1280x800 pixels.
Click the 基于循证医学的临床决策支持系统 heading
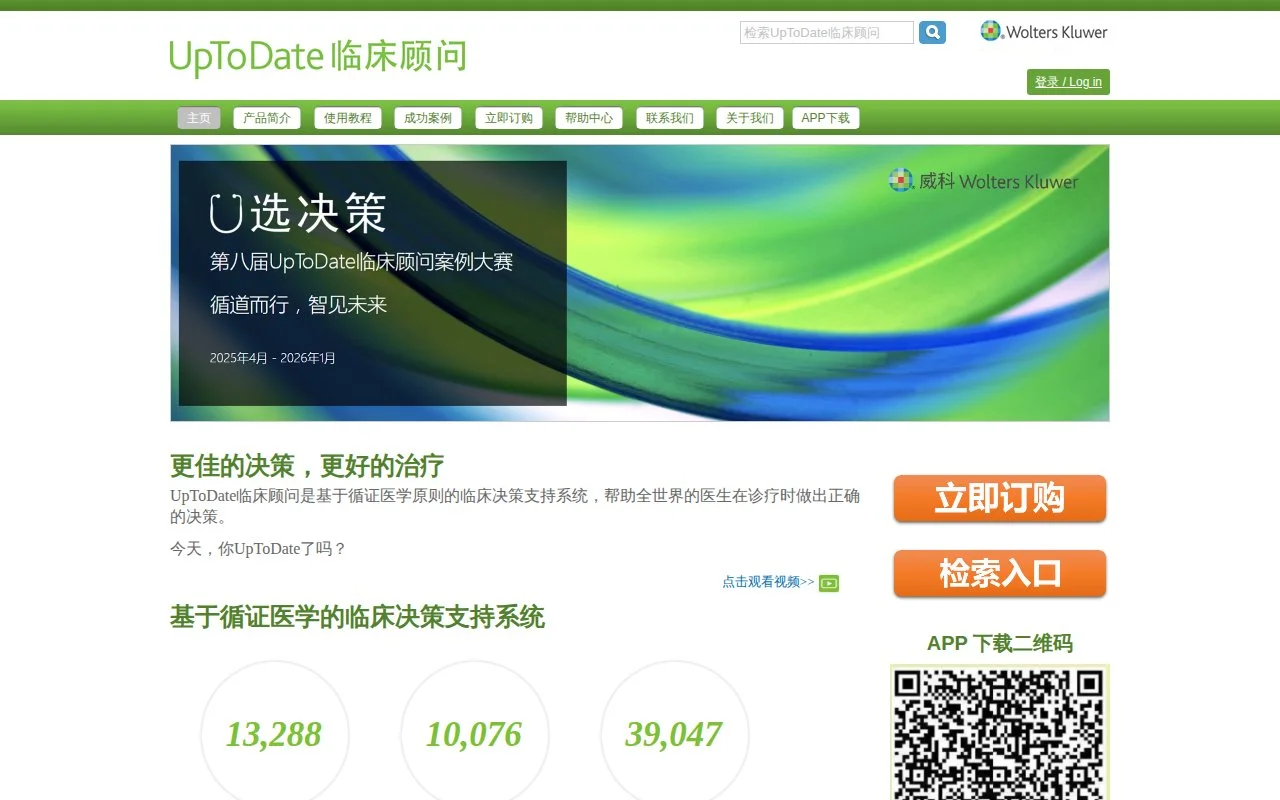coord(357,617)
